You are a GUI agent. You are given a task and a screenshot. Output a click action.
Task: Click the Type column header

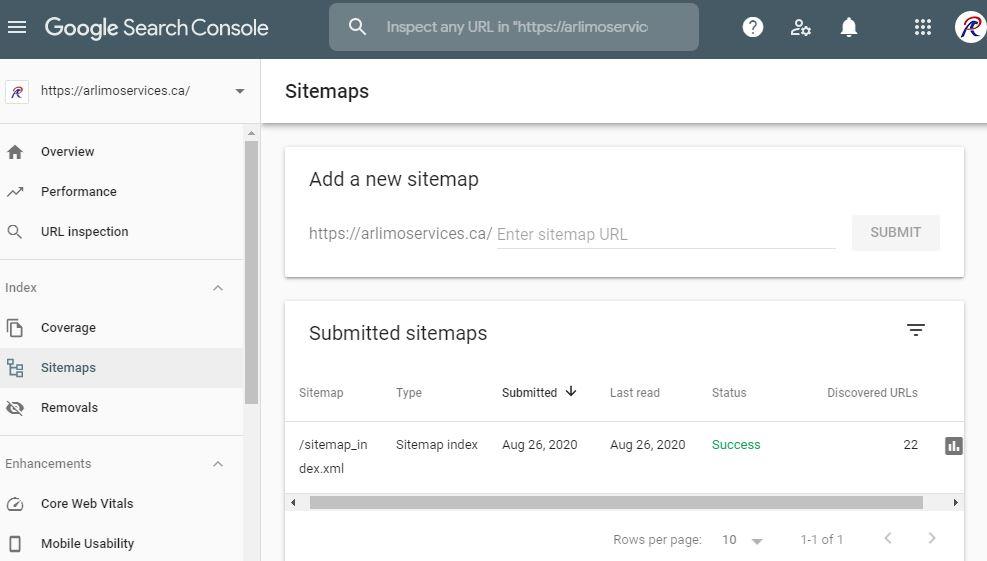click(409, 393)
